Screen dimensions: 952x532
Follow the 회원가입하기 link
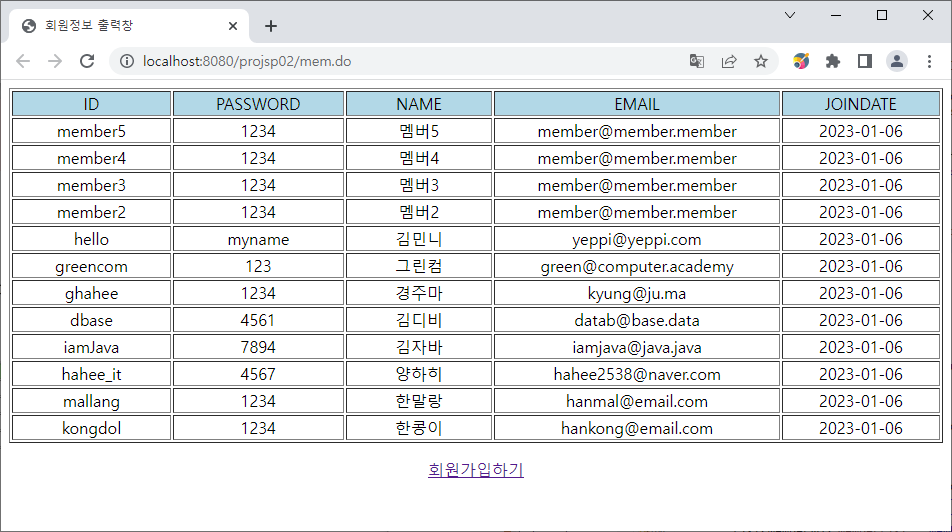tap(475, 469)
